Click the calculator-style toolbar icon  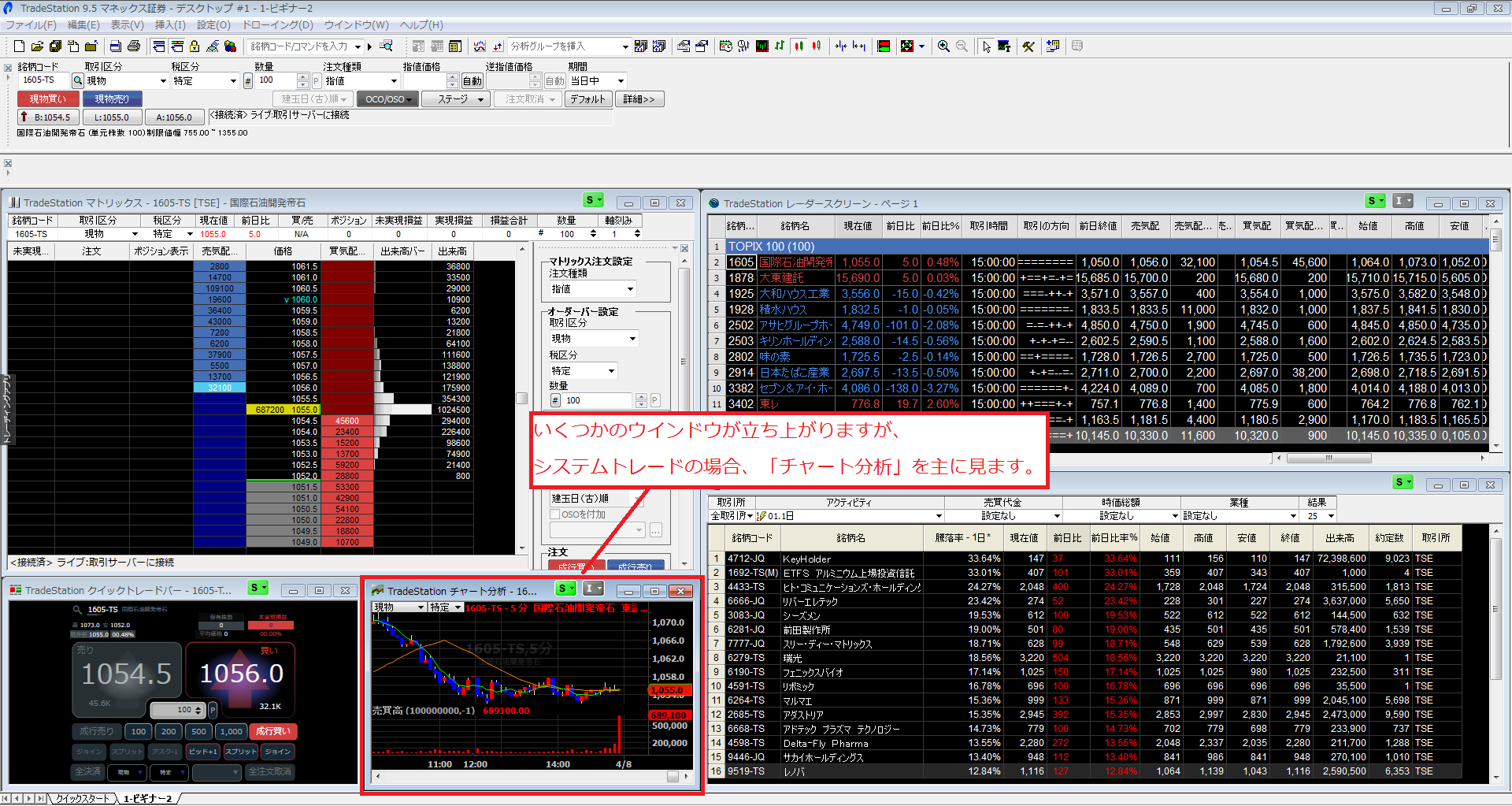click(454, 46)
